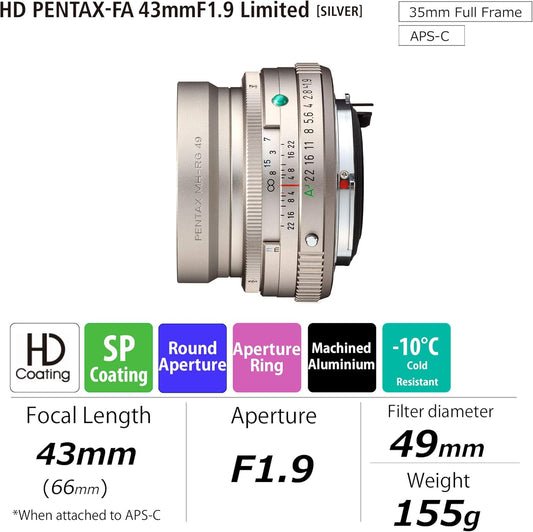
Task: Click the -10°C Cold Resistant badge
Action: (x=416, y=358)
